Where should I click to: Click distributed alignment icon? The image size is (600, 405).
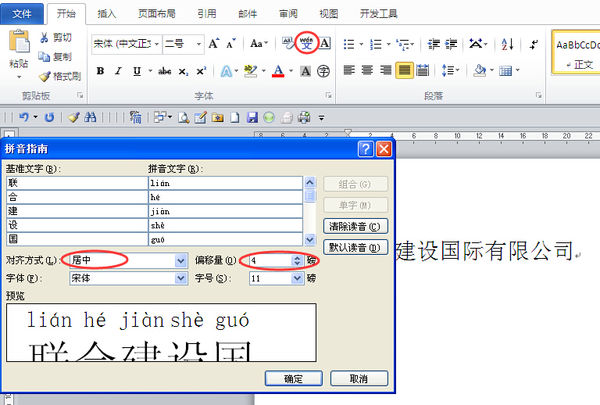coord(422,70)
